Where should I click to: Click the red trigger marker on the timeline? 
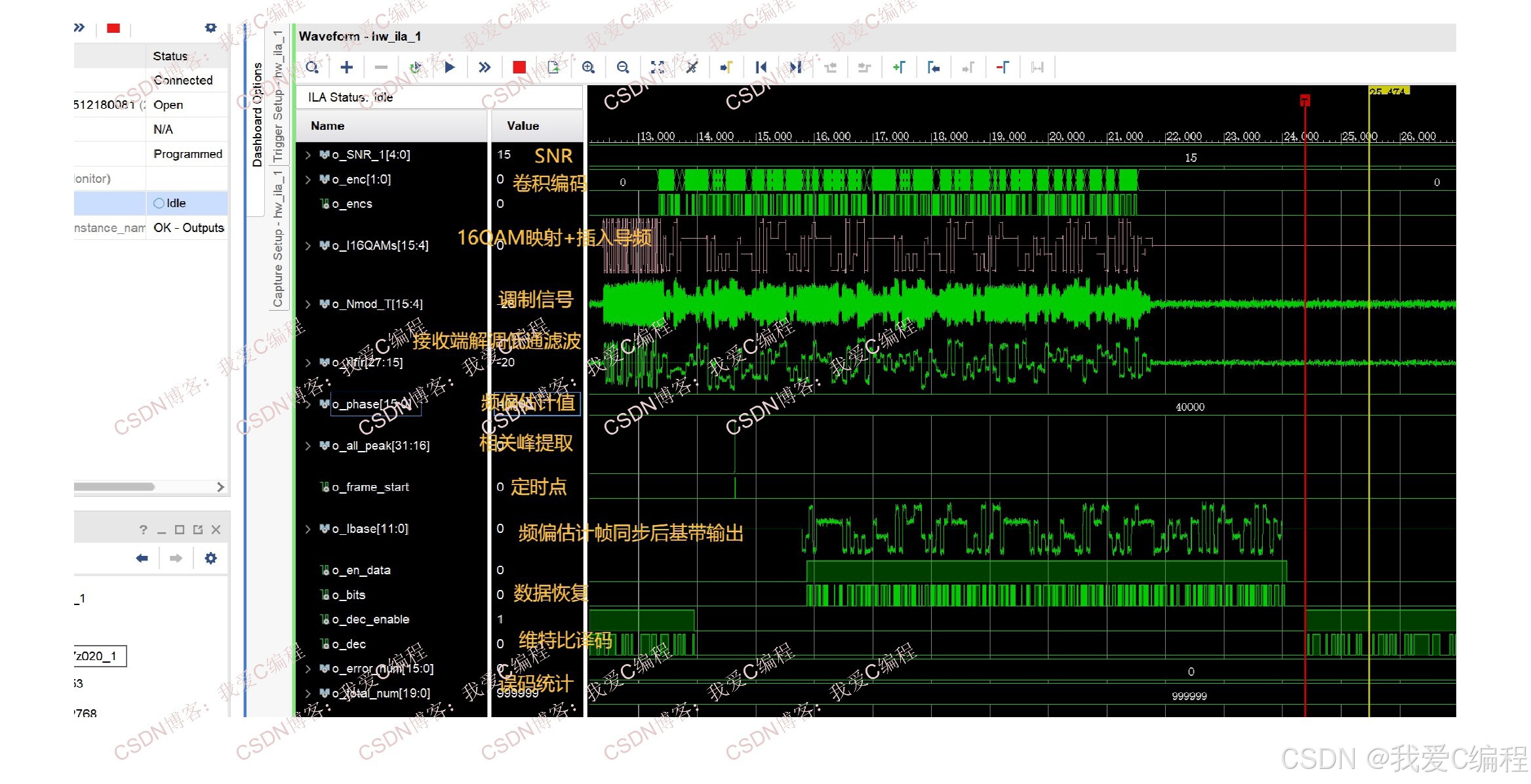1305,100
